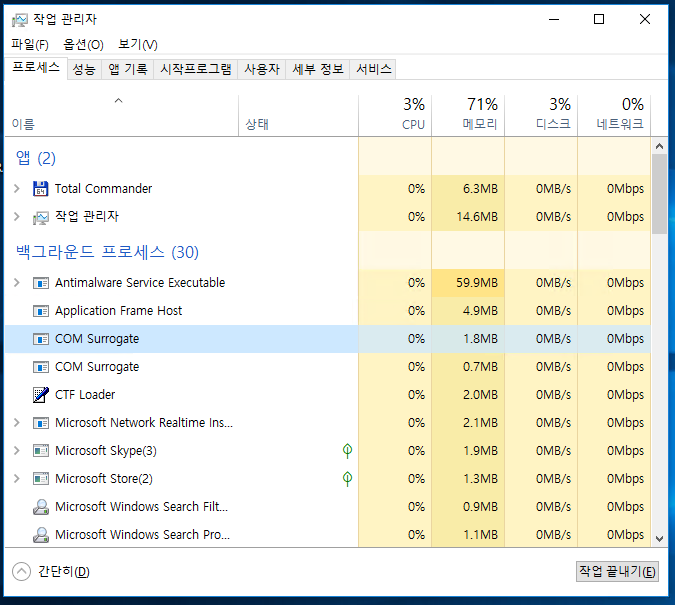Open the 보기(V) menu
Screen dimensions: 675x605
[x=138, y=44]
